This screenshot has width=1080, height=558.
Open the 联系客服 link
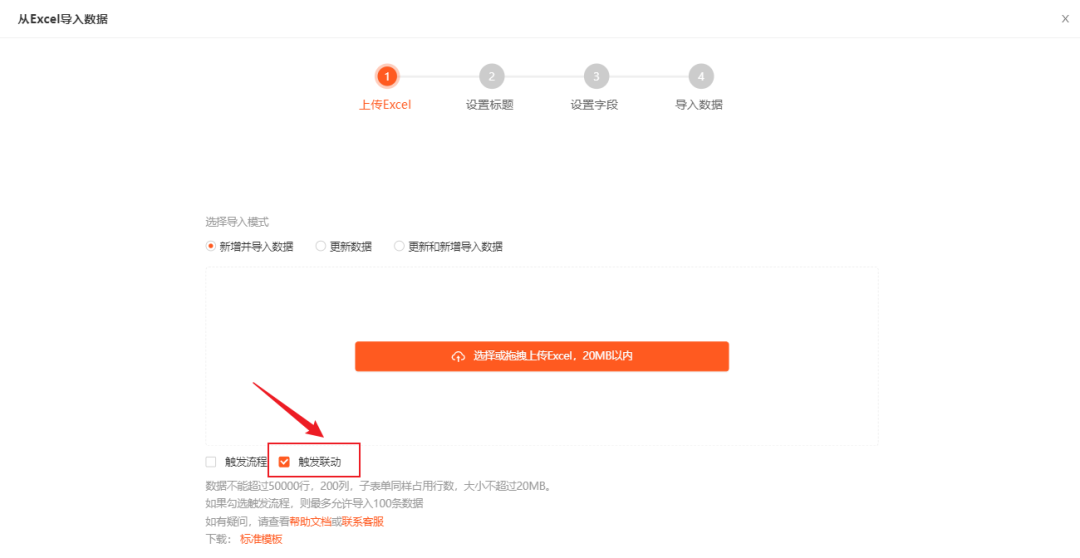(x=362, y=521)
